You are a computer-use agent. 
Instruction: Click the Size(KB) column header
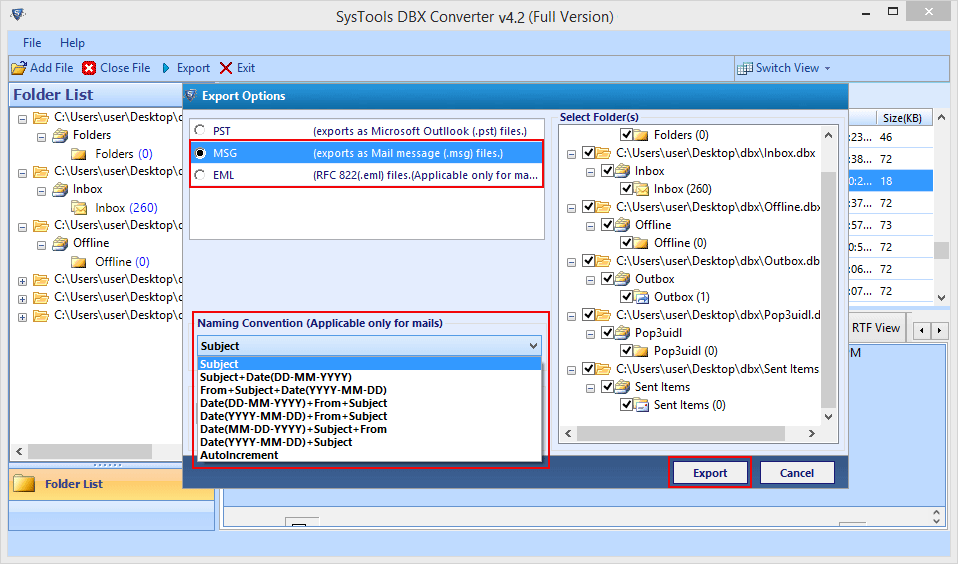[902, 118]
